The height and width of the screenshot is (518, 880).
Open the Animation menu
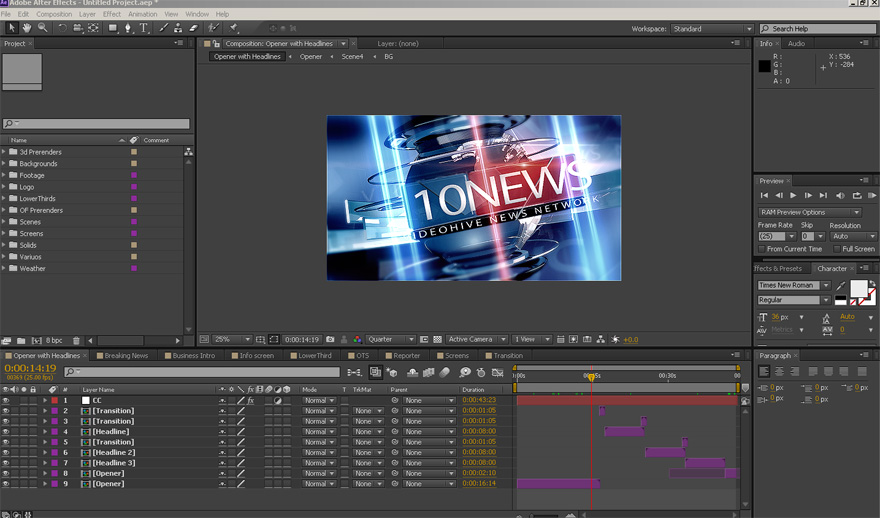[143, 14]
